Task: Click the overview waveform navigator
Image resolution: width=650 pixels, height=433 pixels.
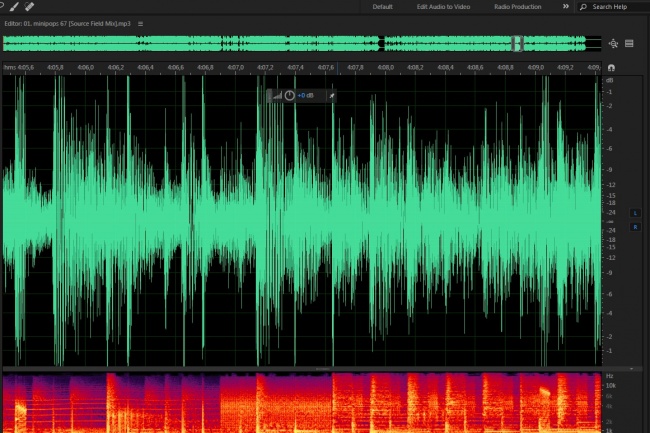Action: (x=302, y=44)
